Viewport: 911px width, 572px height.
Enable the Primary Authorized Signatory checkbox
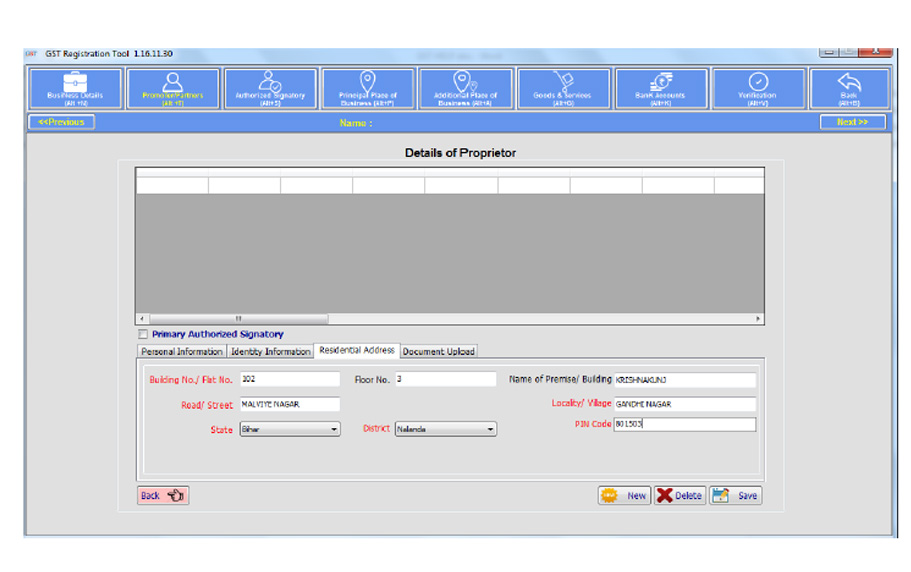[x=143, y=334]
